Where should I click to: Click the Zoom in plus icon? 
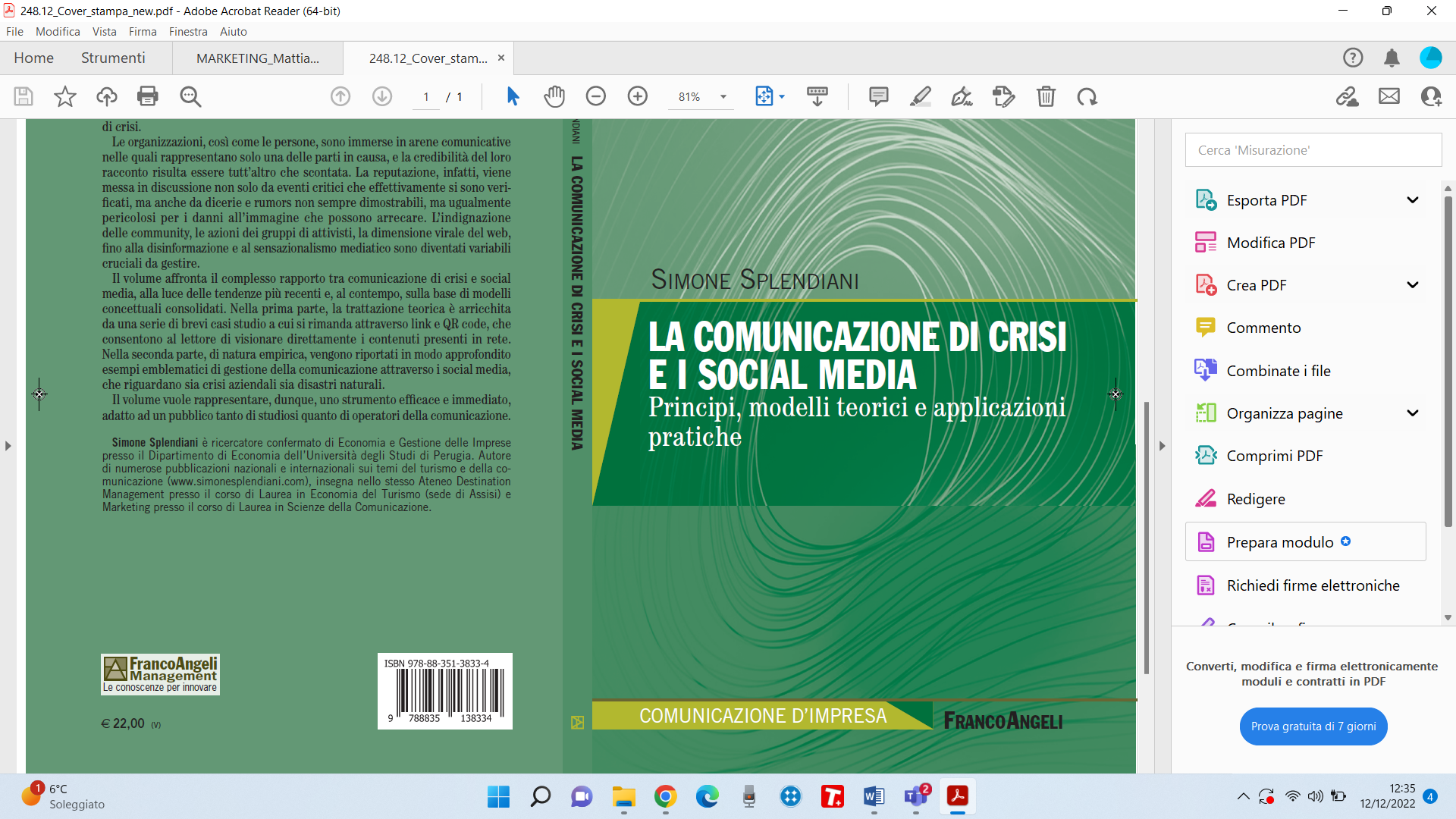[x=638, y=96]
